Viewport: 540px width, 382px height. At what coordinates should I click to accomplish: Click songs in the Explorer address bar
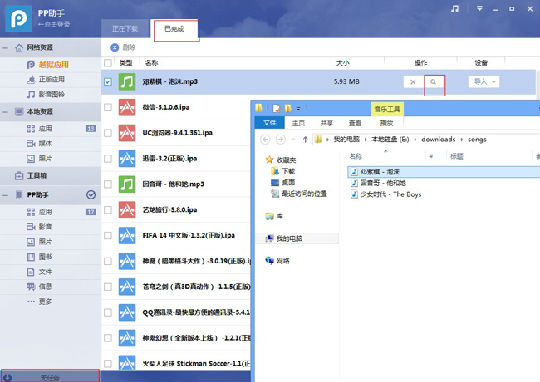click(x=477, y=140)
